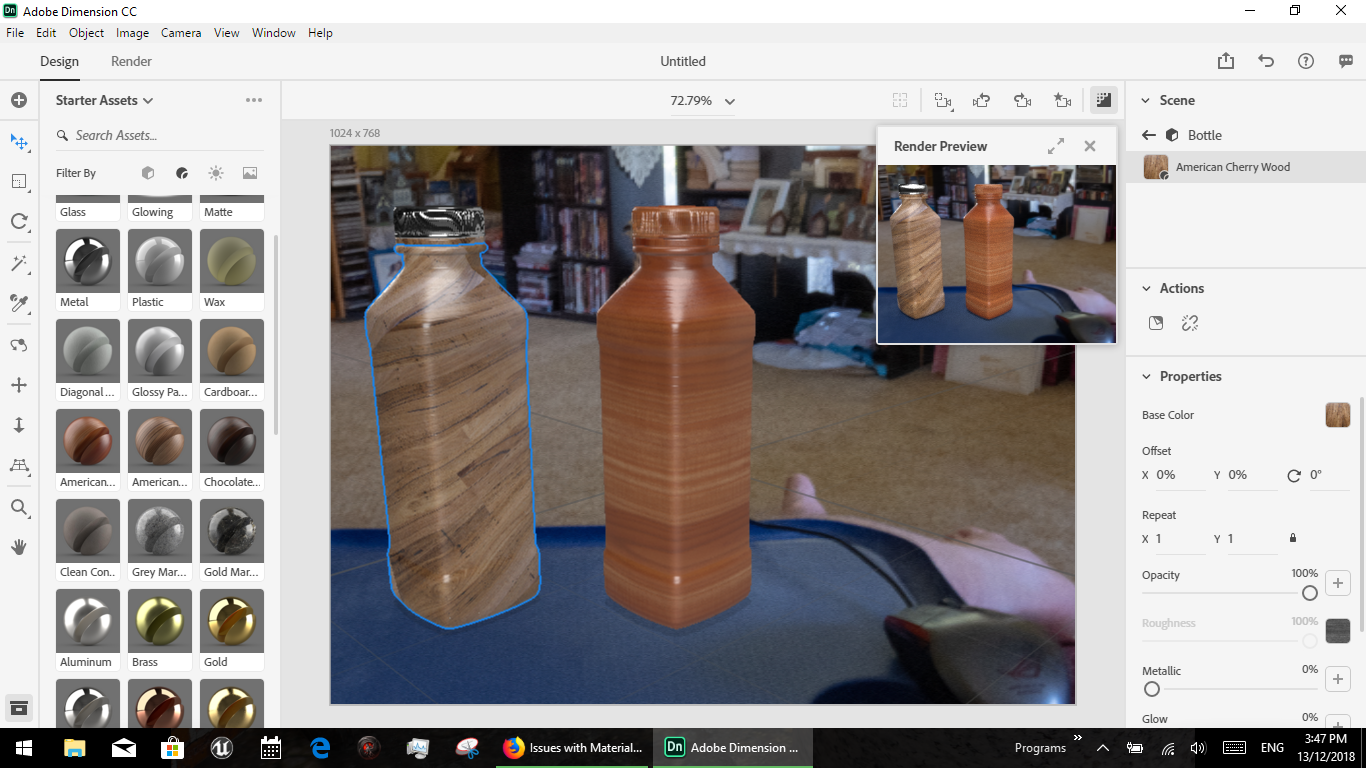
Task: Select the Zoom magnifier tool
Action: [19, 508]
